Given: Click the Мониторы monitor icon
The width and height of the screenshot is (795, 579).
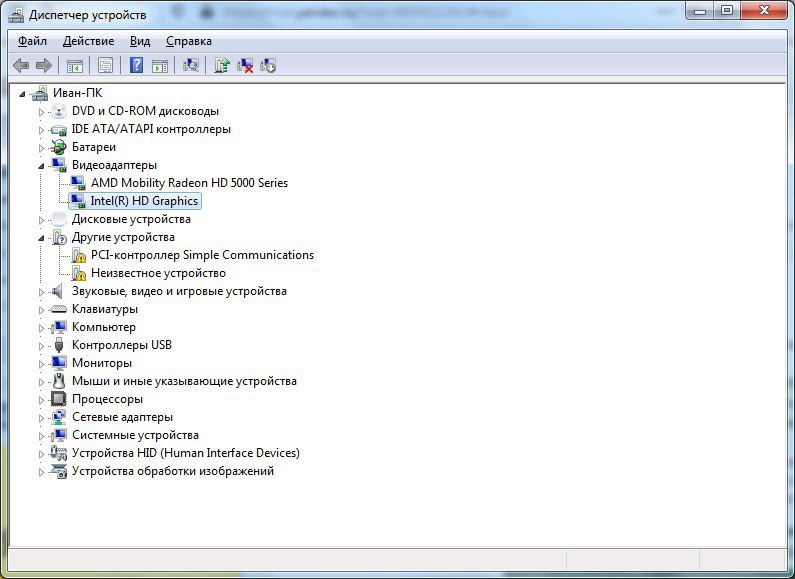Looking at the screenshot, I should tap(59, 363).
